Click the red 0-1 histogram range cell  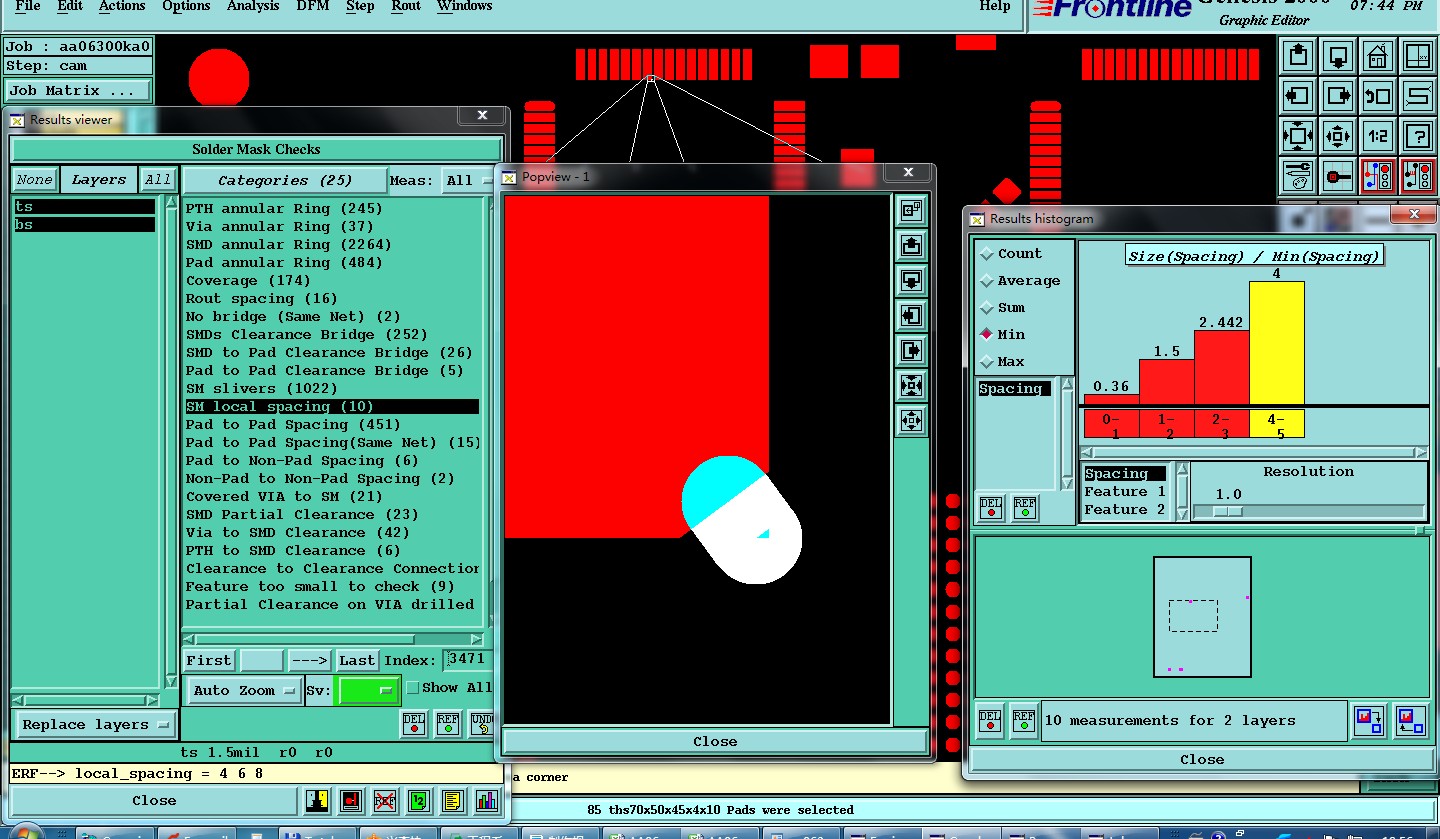pos(1112,424)
